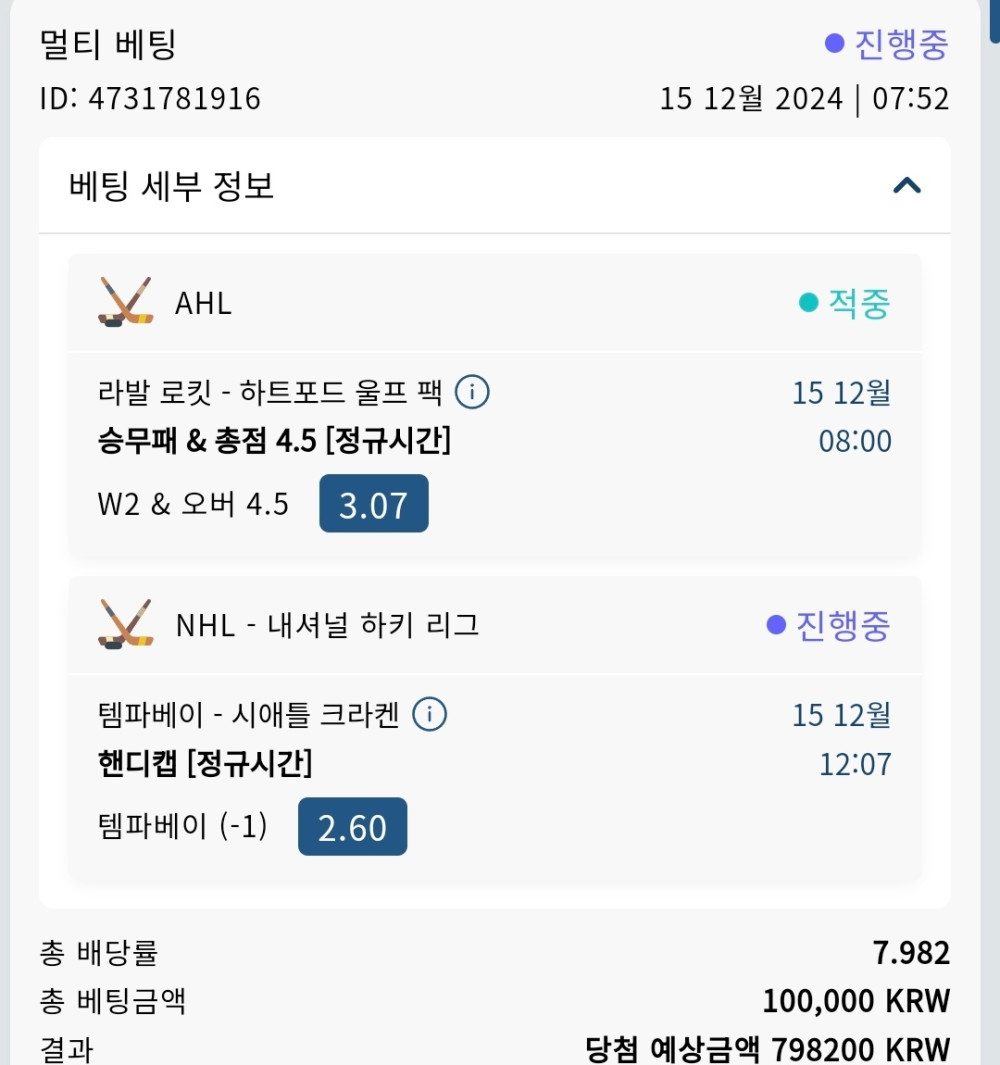1000x1065 pixels.
Task: Open info icon for Tampa Bay match
Action: (429, 715)
